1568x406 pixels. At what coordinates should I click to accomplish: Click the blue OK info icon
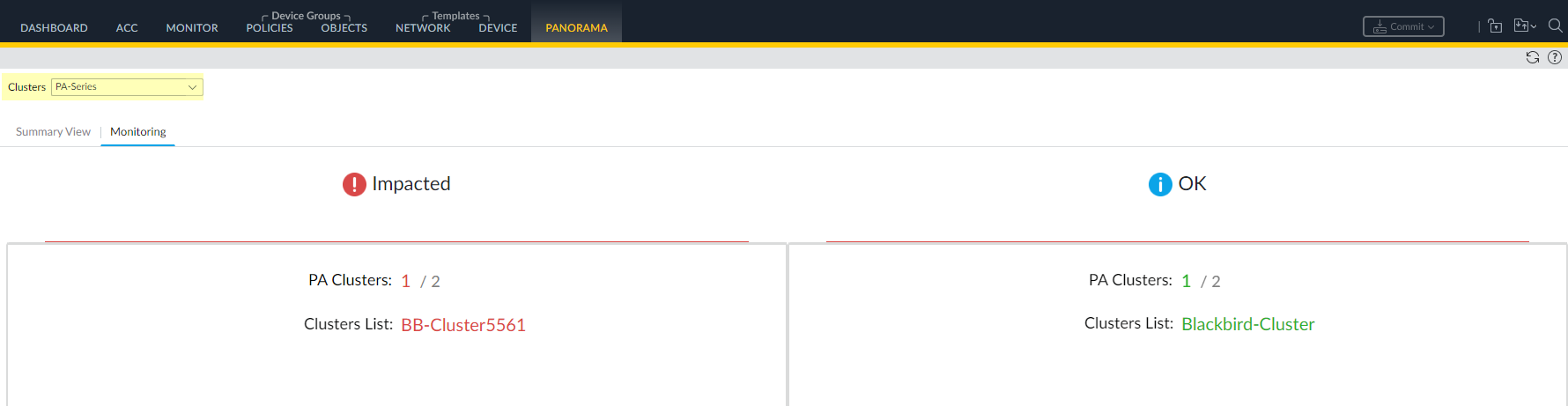click(1160, 184)
